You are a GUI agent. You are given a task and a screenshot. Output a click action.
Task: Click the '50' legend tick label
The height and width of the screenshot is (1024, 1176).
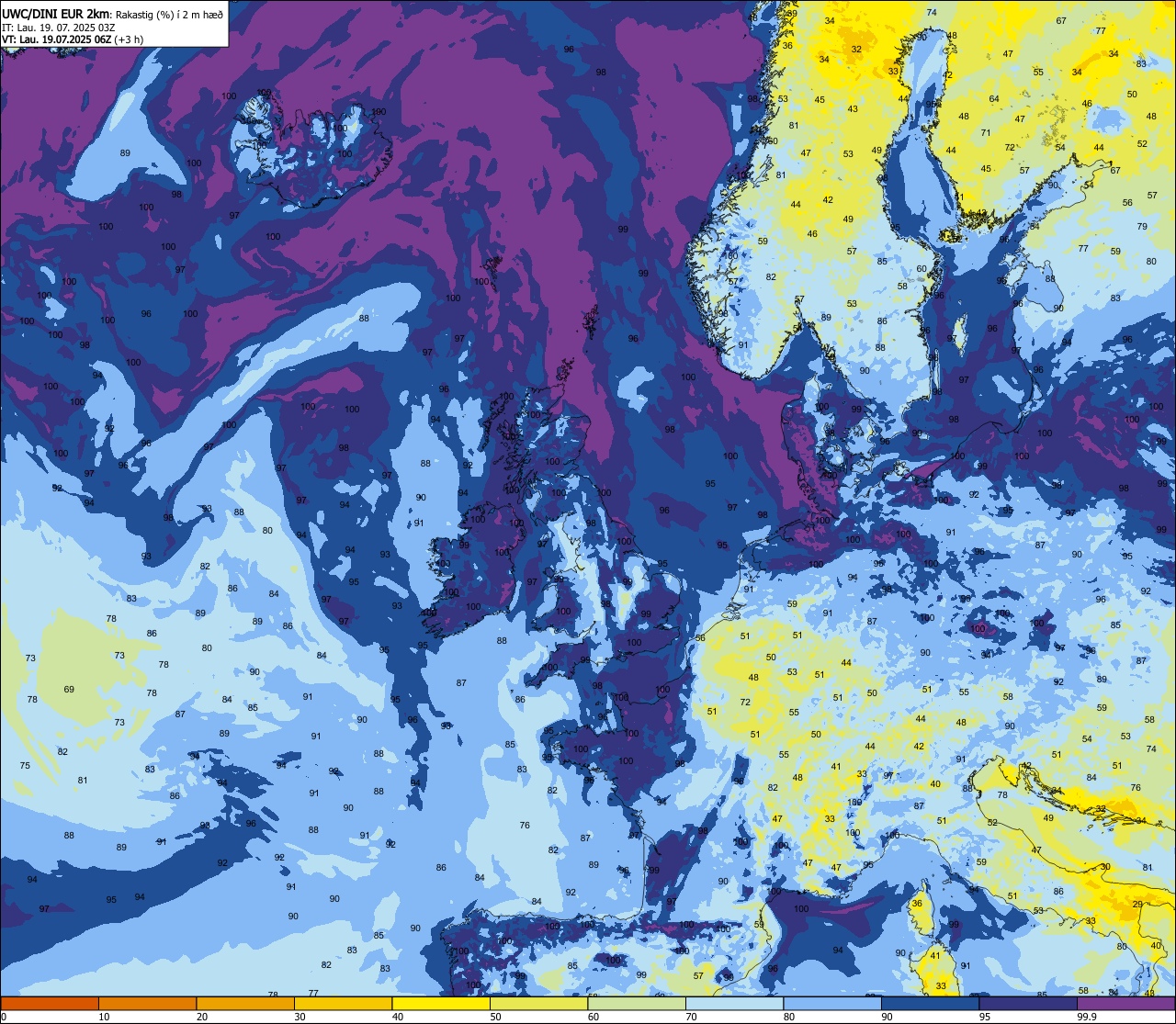(x=496, y=1017)
